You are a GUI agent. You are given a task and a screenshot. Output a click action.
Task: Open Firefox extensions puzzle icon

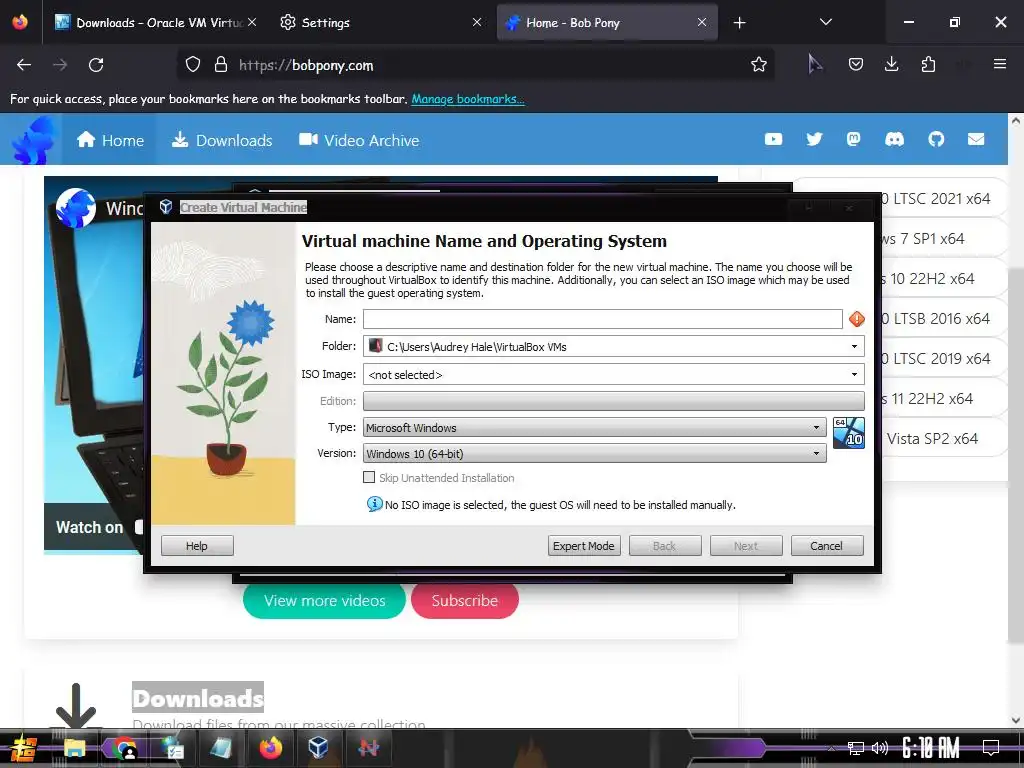(928, 64)
